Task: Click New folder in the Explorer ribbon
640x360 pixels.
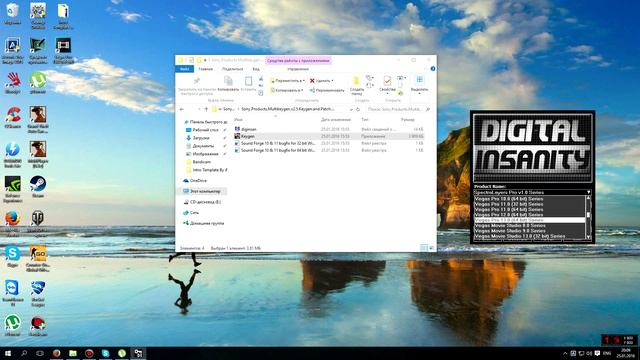Action: tap(357, 86)
